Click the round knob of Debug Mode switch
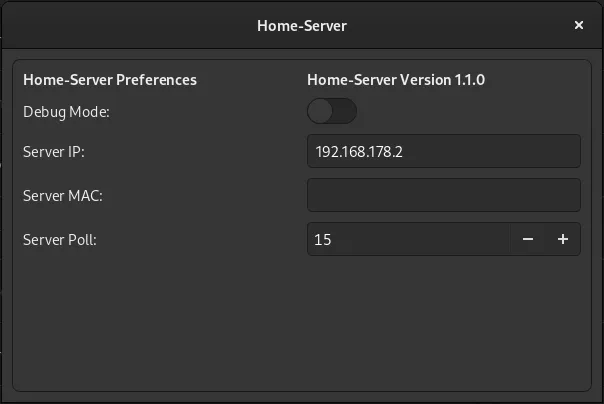The image size is (604, 404). coord(320,111)
